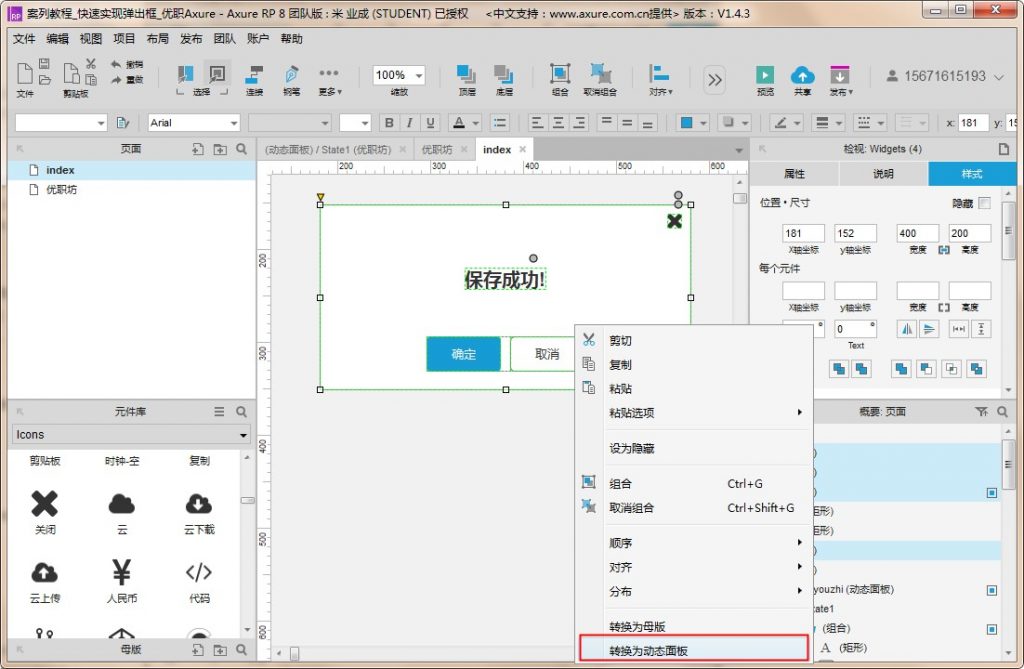The image size is (1024, 669).
Task: Toggle bold text formatting
Action: point(389,123)
